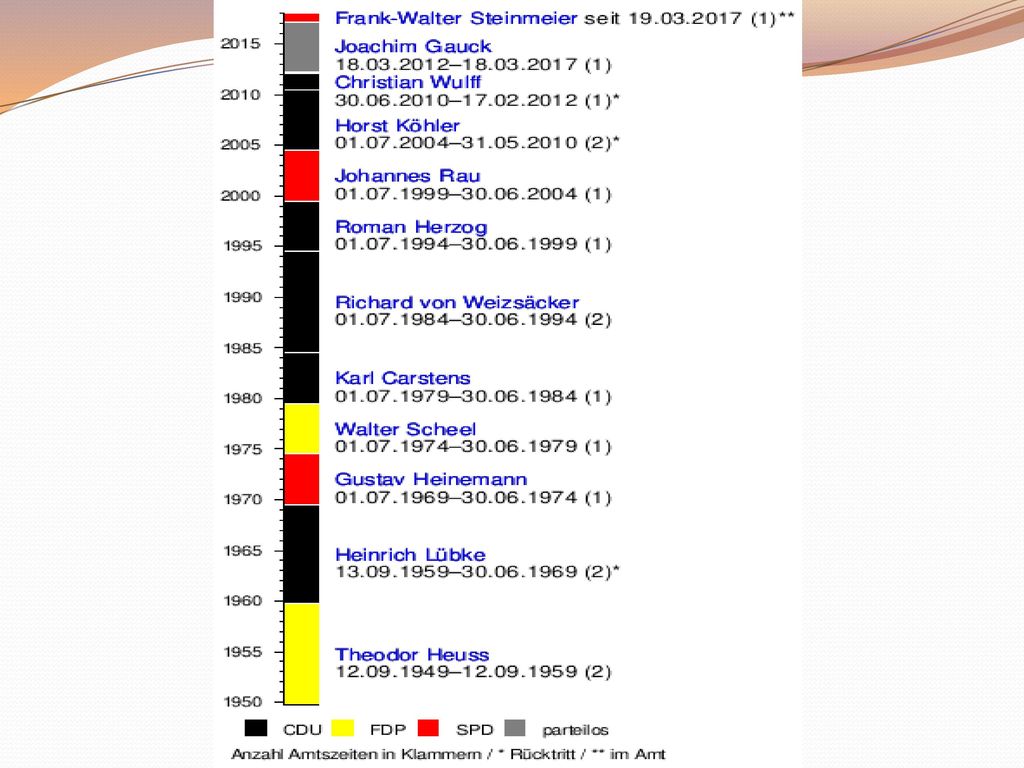The image size is (1024, 768).
Task: Click the 1995 axis label
Action: [242, 246]
